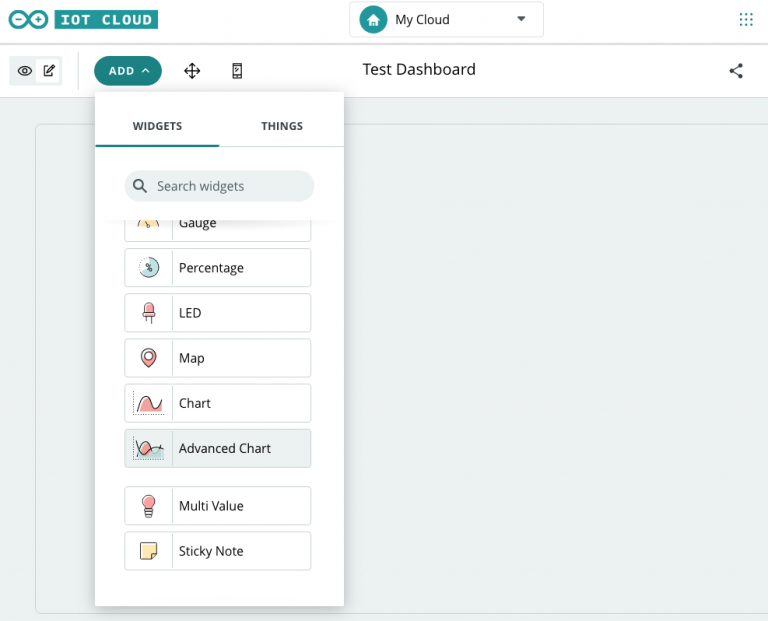The image size is (768, 621).
Task: Switch to the THINGS tab
Action: click(282, 126)
